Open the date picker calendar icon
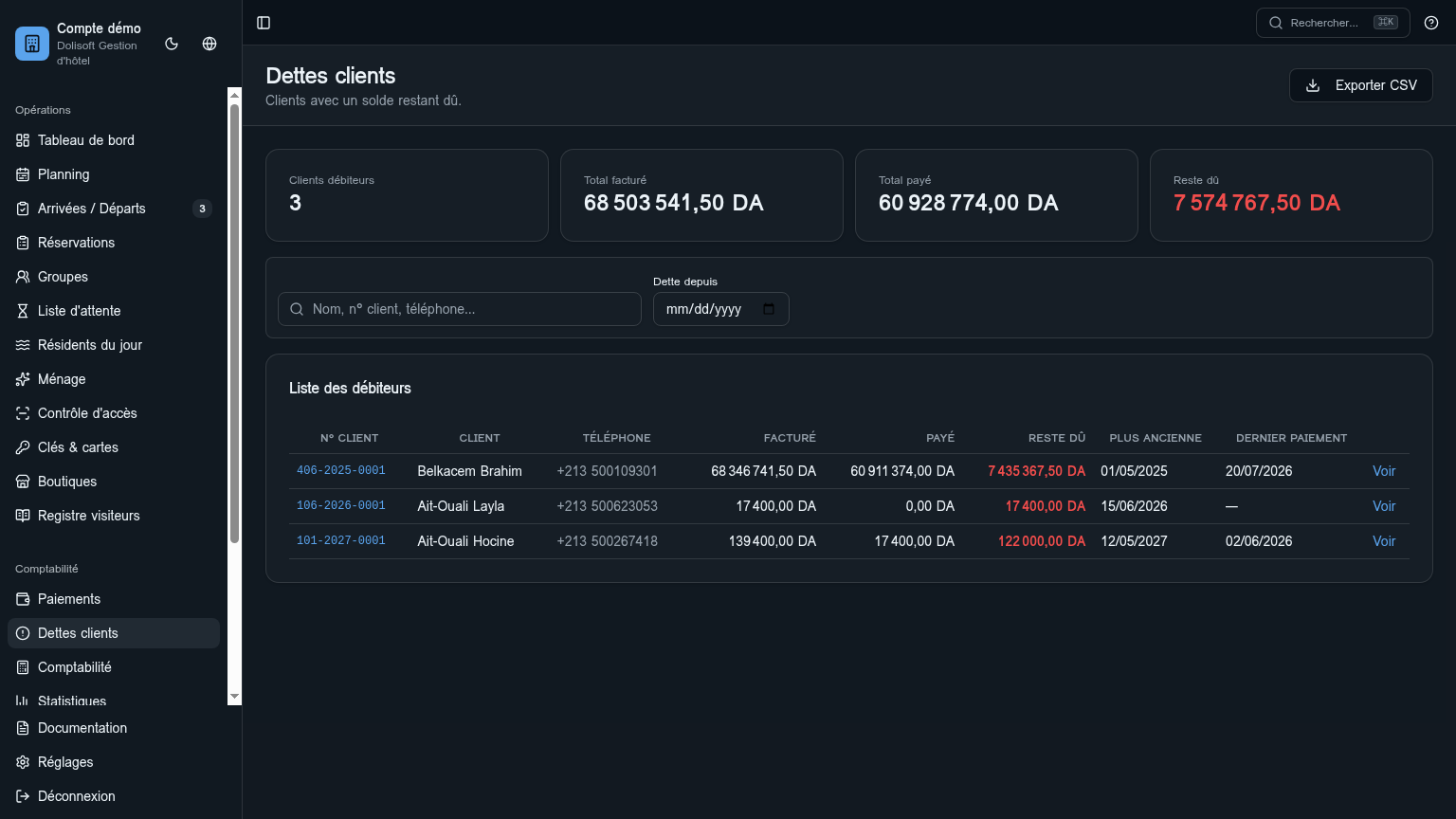This screenshot has height=819, width=1456. point(769,309)
